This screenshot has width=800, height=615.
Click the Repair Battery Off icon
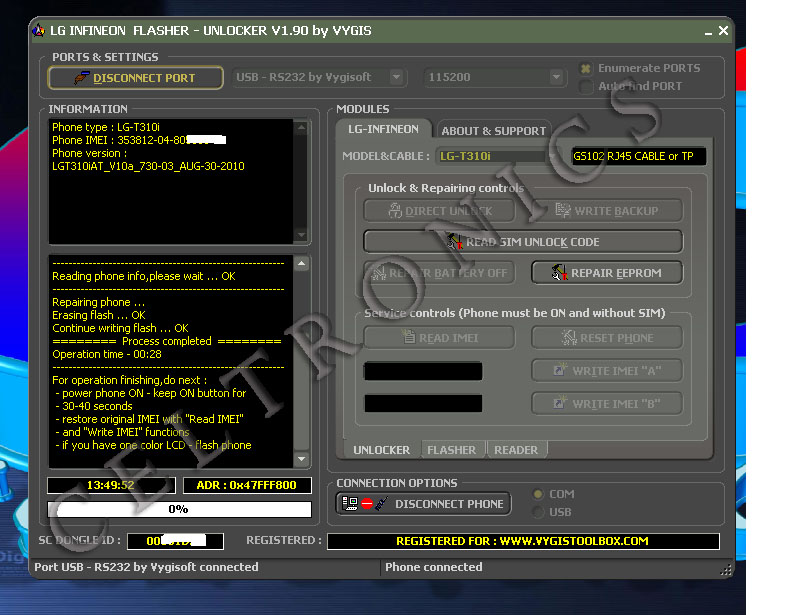coord(378,273)
